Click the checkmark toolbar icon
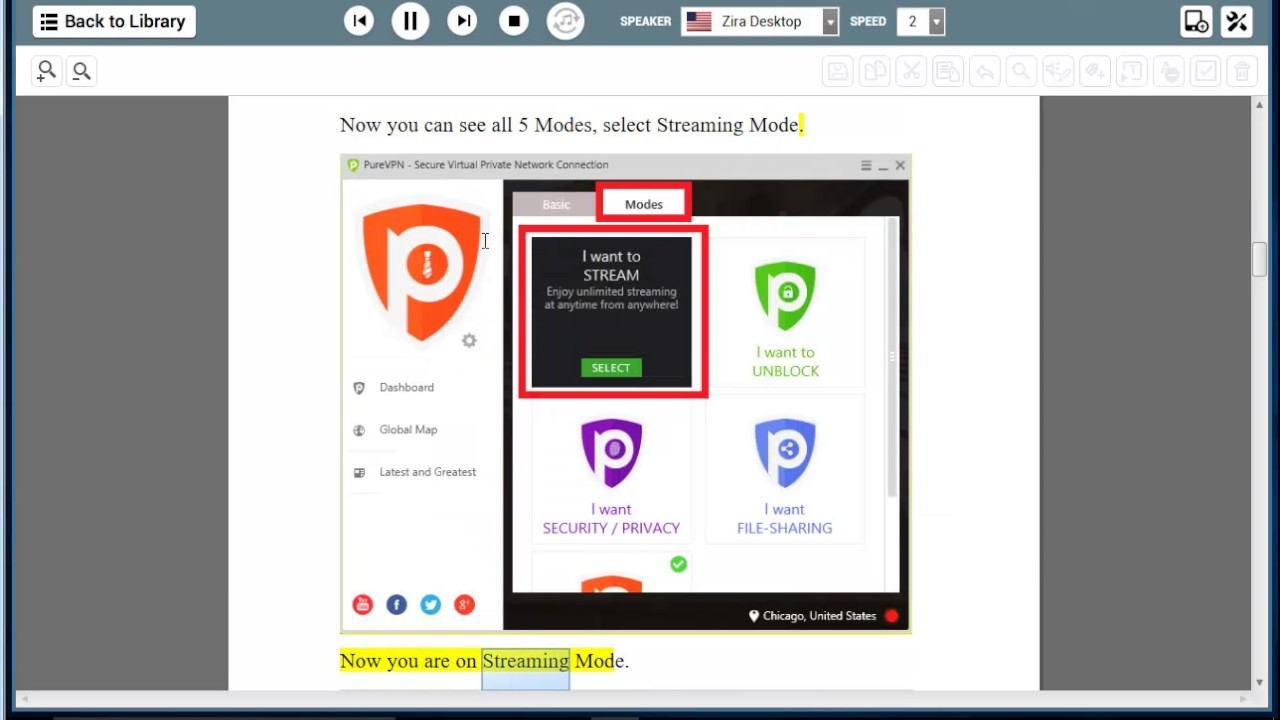1280x720 pixels. click(1205, 71)
